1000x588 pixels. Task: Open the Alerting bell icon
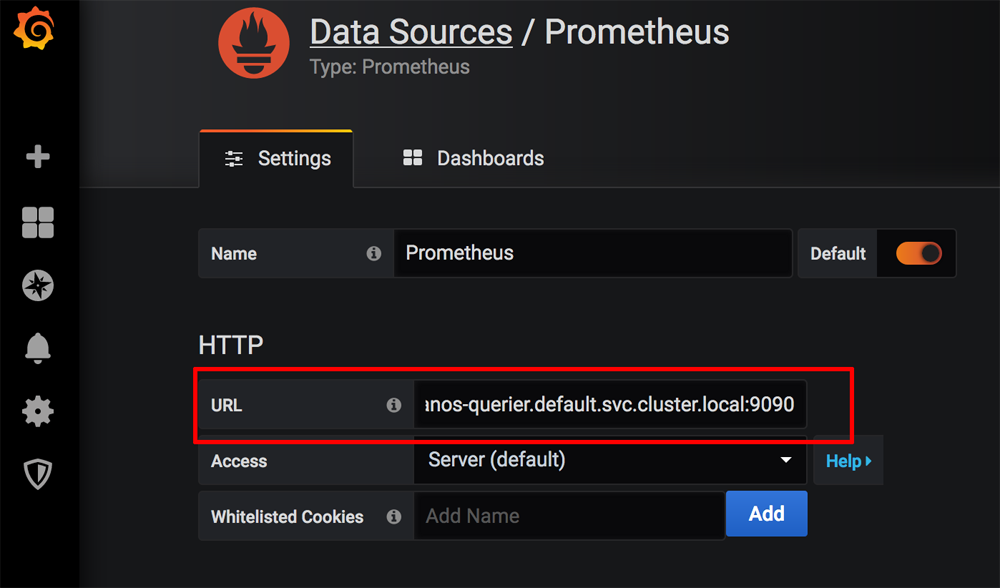tap(38, 347)
